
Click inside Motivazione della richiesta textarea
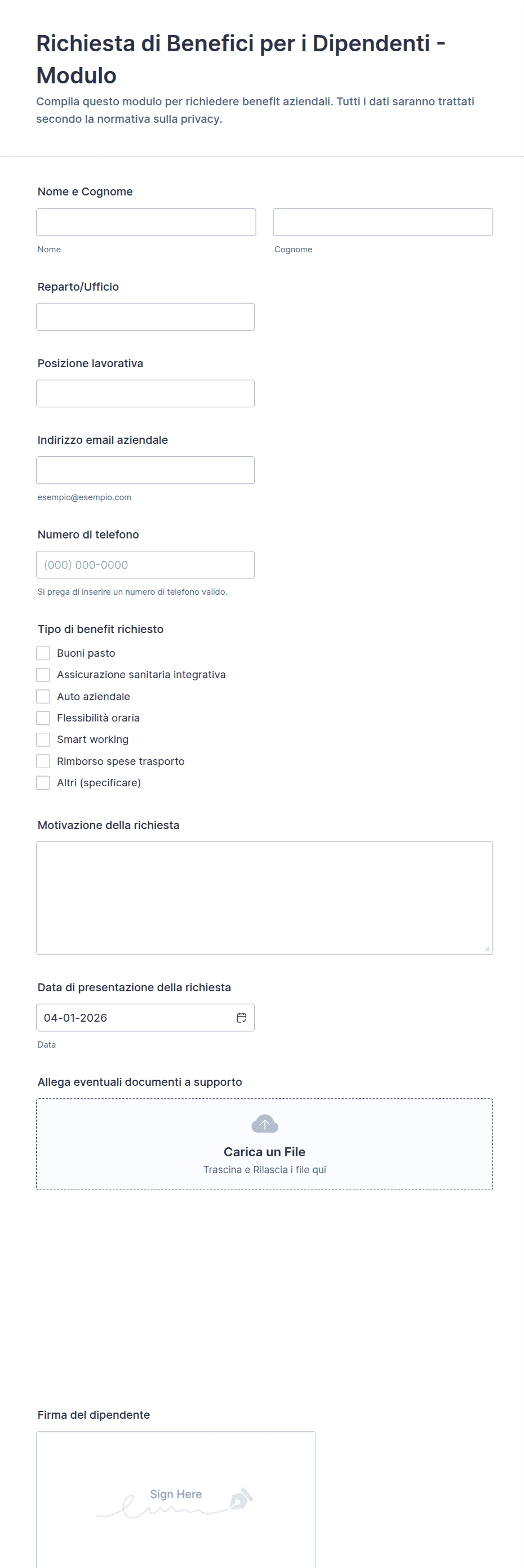(x=264, y=898)
